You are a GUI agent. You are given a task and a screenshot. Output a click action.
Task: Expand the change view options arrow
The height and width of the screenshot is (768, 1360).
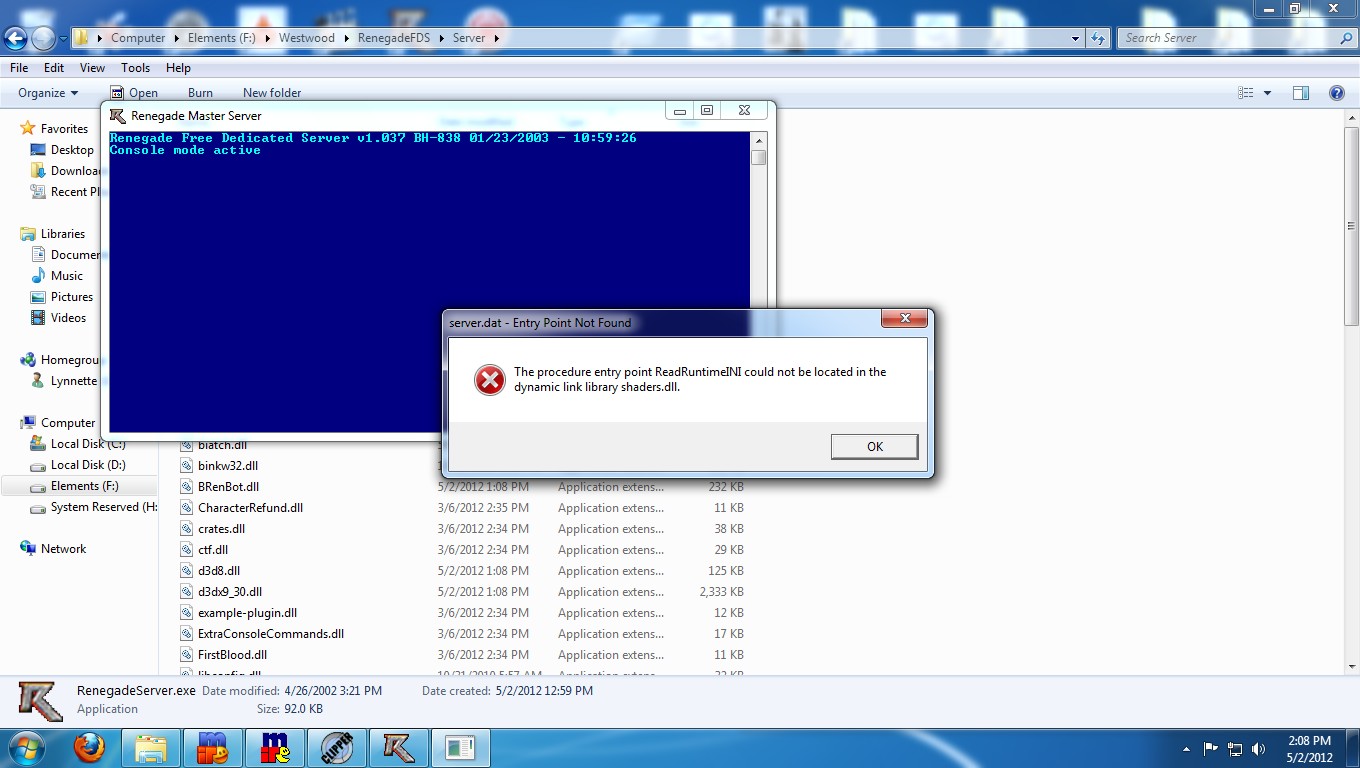[x=1267, y=93]
